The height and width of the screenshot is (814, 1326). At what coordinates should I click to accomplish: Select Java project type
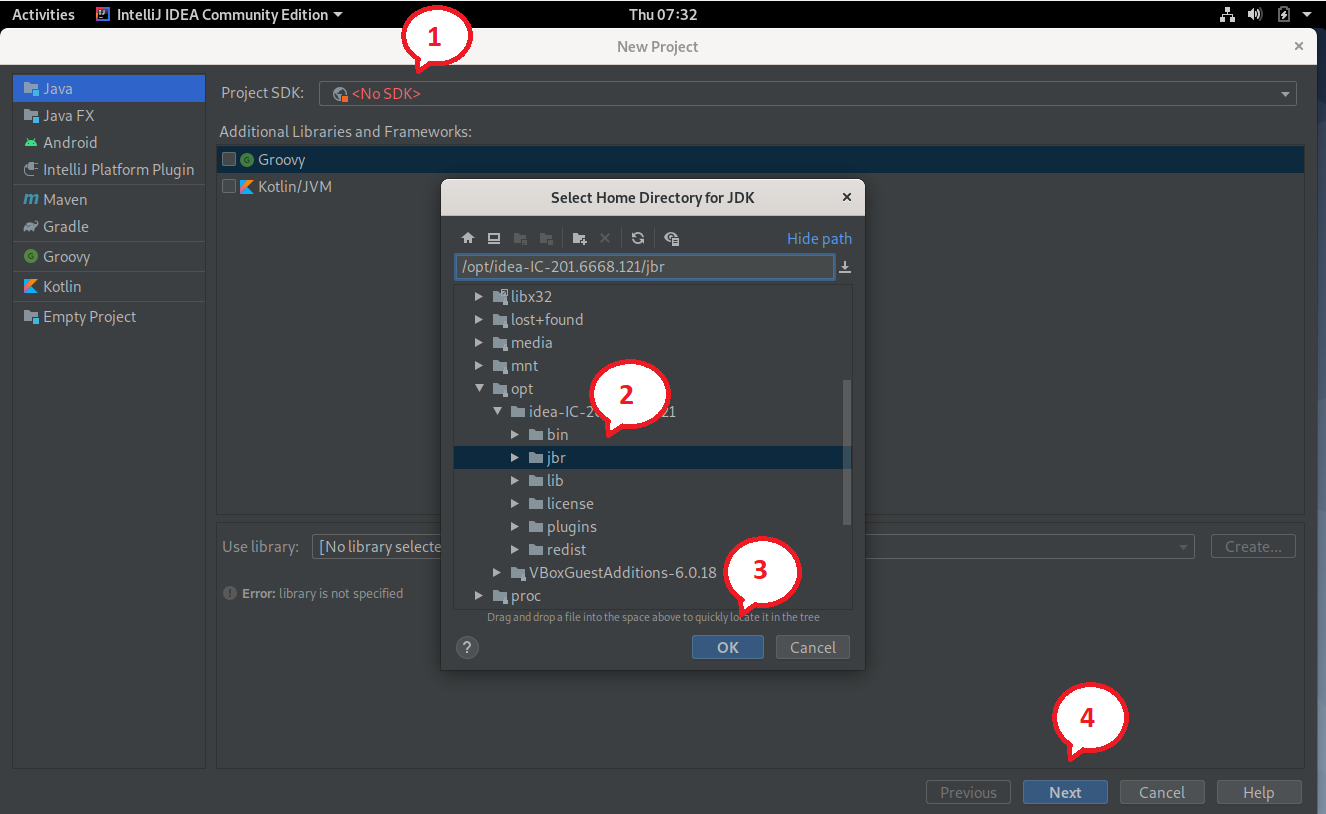click(x=109, y=88)
